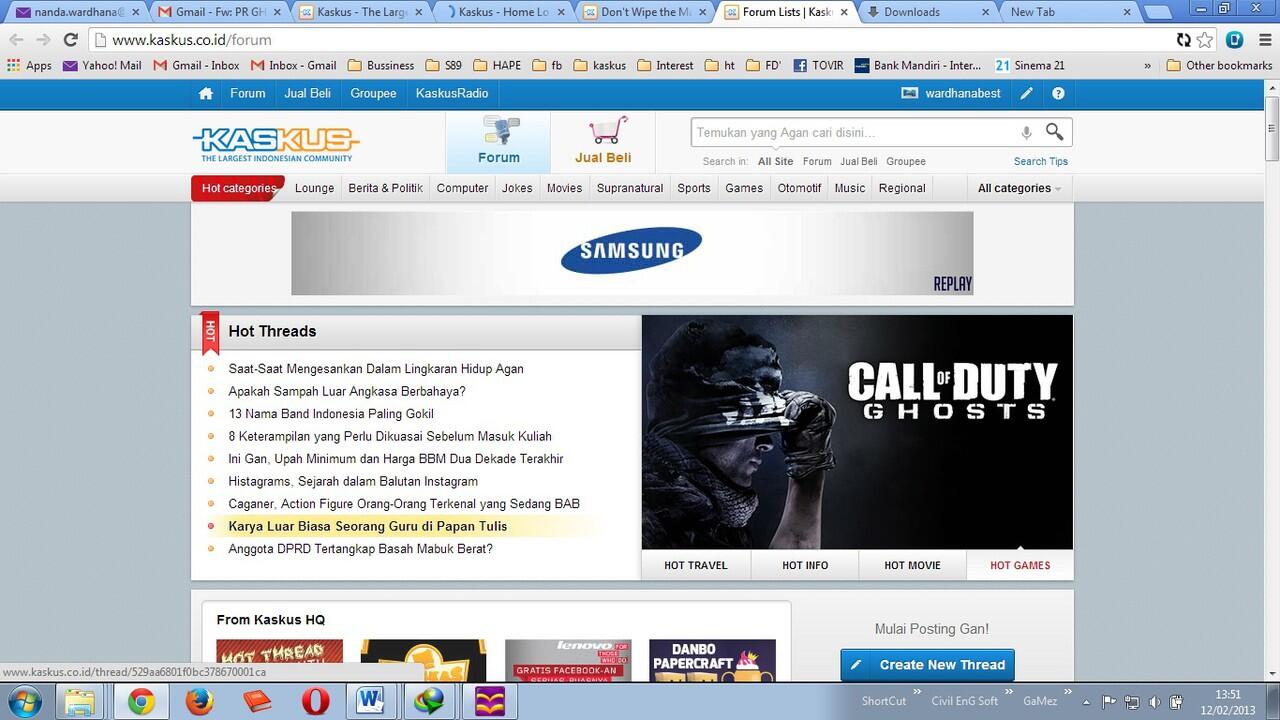Viewport: 1280px width, 720px height.
Task: Click the Search Tips link
Action: click(x=1041, y=161)
